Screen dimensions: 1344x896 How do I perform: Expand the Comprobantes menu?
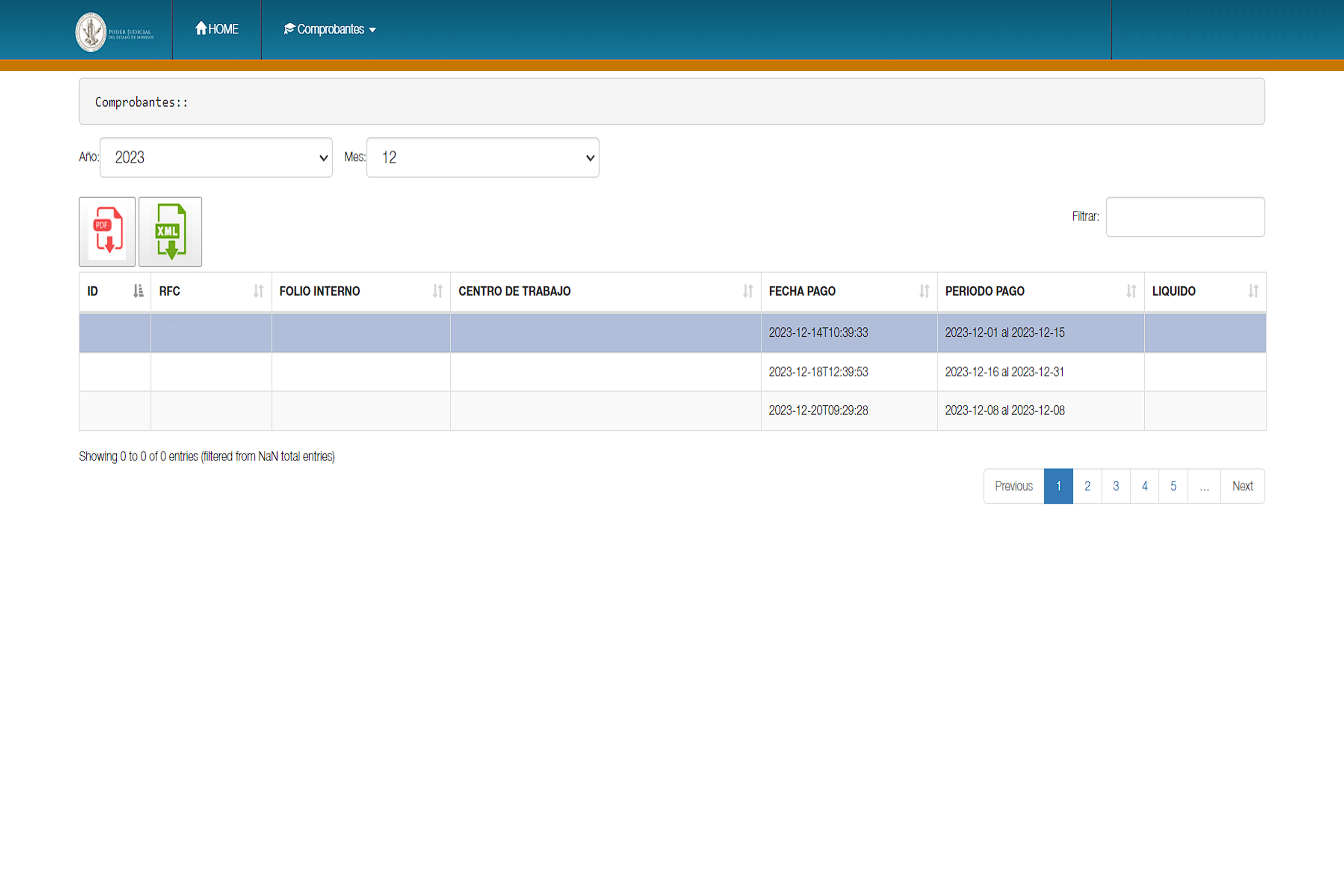(330, 29)
